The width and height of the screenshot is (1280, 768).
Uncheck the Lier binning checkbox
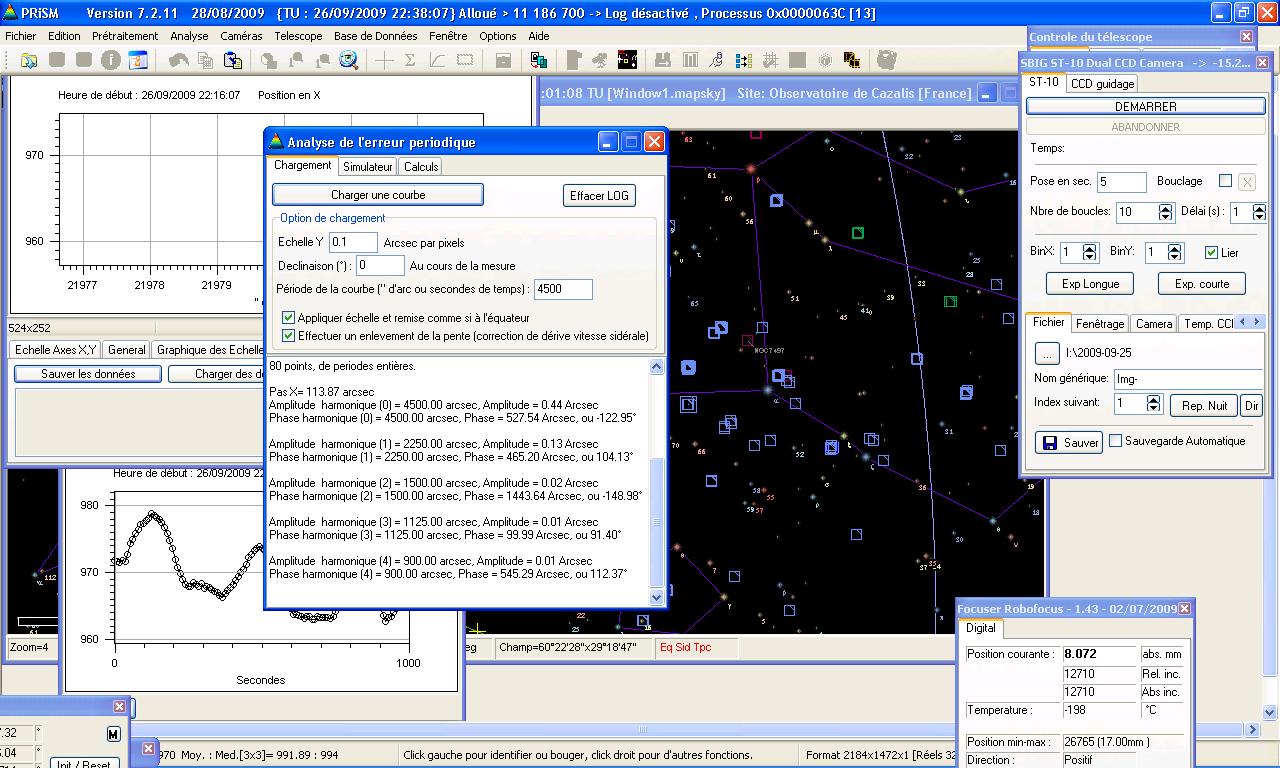click(1211, 253)
